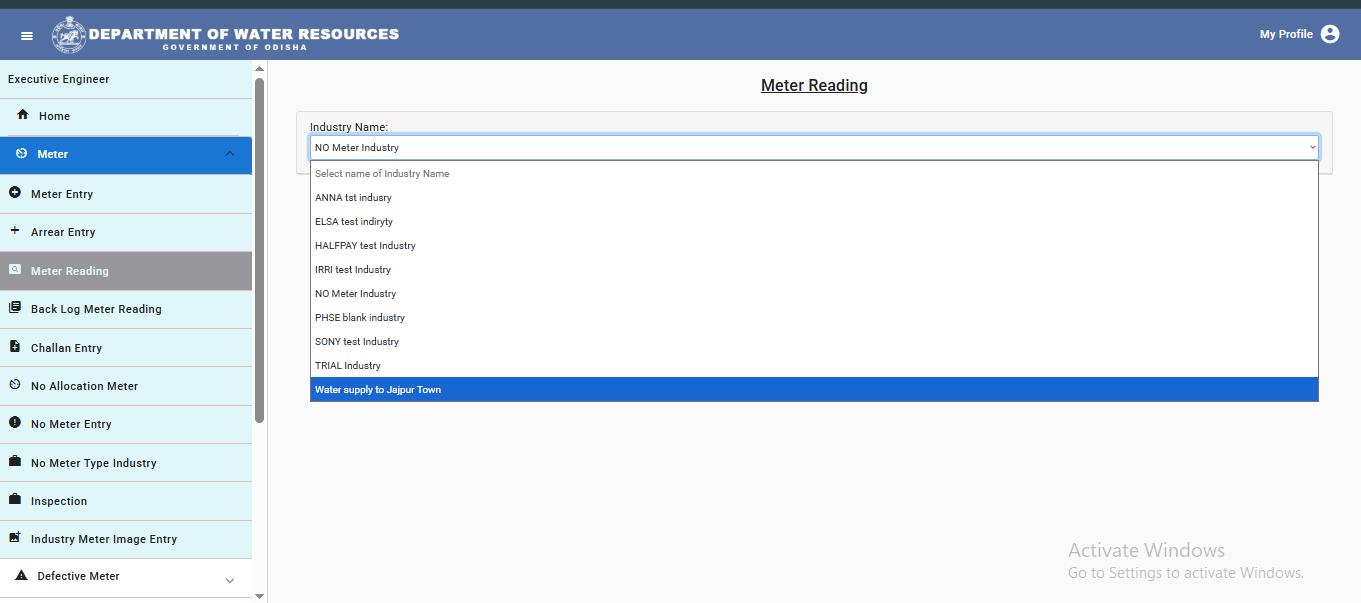Viewport: 1361px width, 603px height.
Task: Choose 'TRIAL Industry' option
Action: 814,366
